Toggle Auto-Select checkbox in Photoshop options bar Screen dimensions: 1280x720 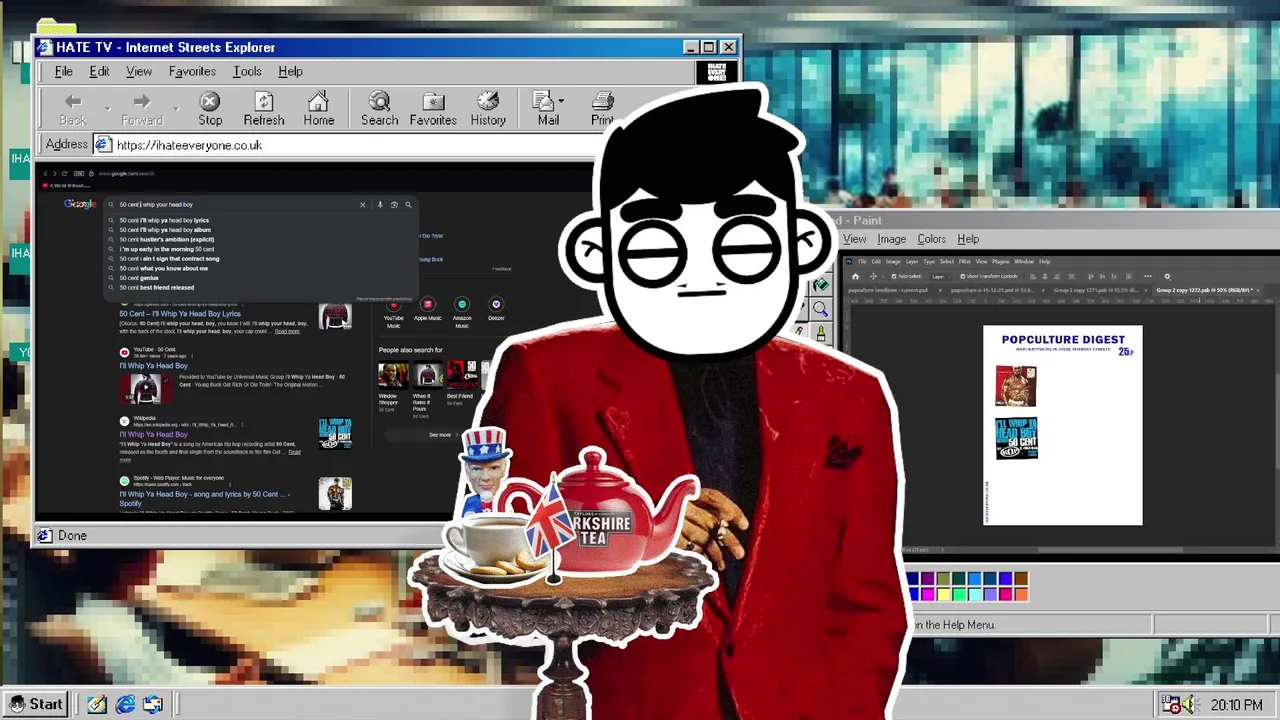click(892, 276)
